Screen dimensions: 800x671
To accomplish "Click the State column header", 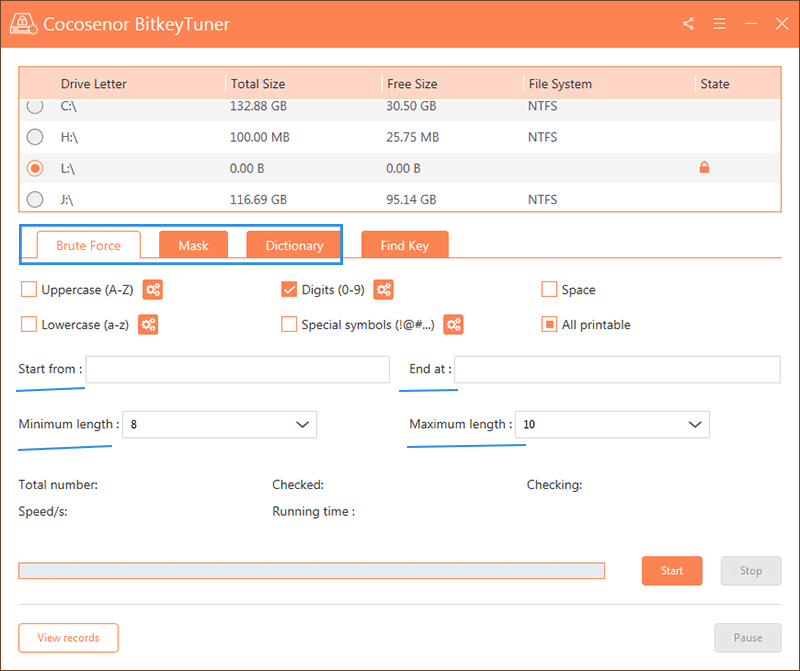I will pos(715,84).
